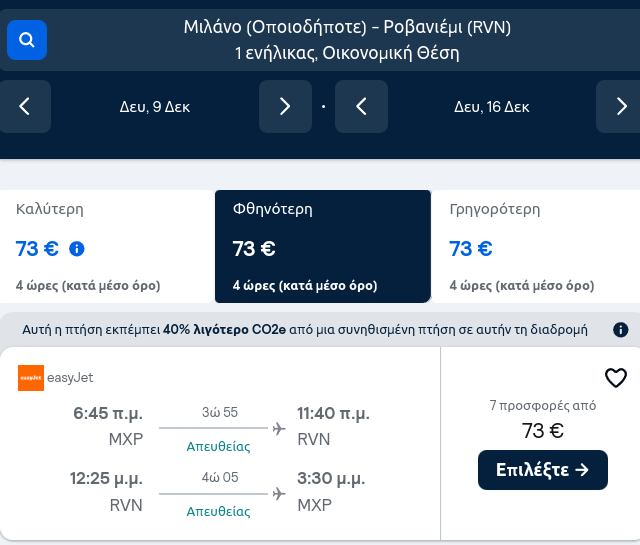The image size is (640, 545).
Task: Advance departure date after Δευ, 9 Δεκ
Action: click(285, 107)
